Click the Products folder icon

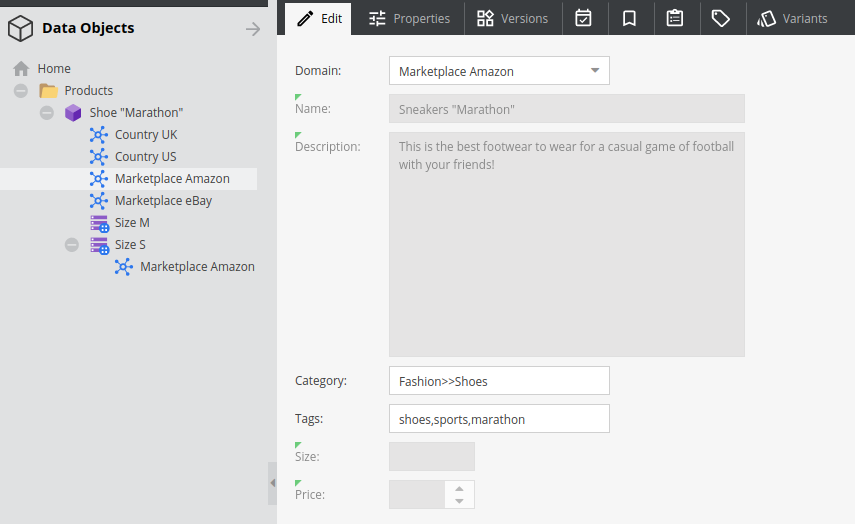coord(49,91)
